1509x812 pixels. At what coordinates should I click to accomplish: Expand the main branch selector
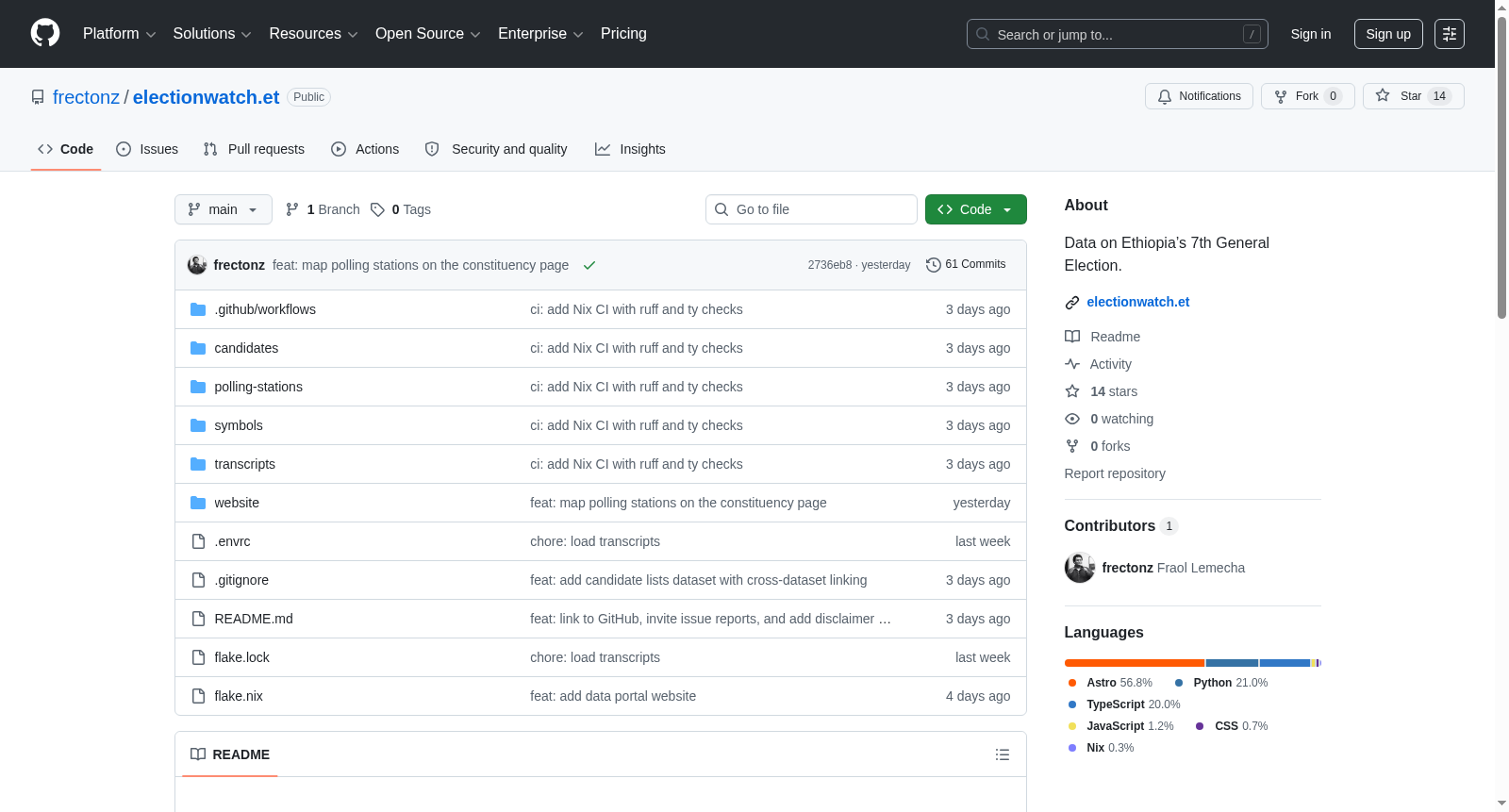224,209
